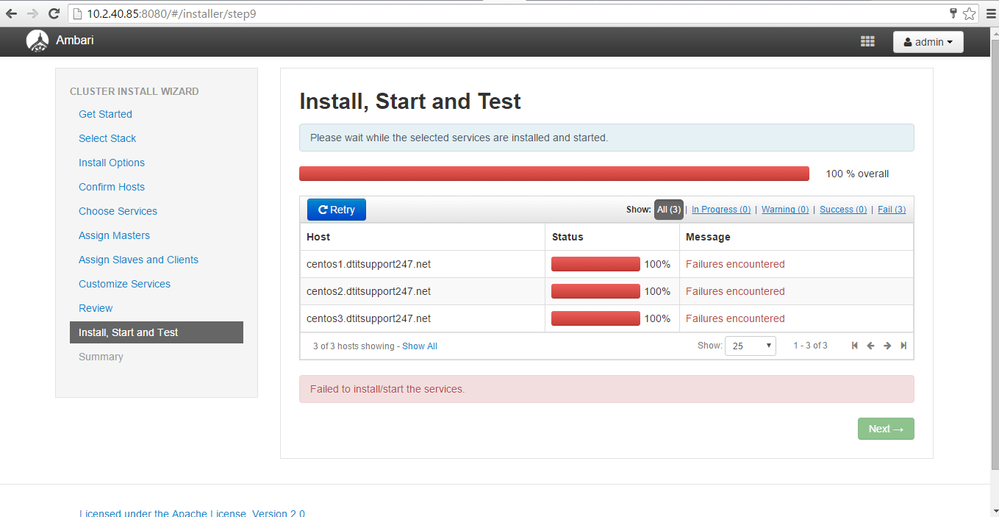999x517 pixels.
Task: Open the admin user dropdown
Action: [928, 42]
